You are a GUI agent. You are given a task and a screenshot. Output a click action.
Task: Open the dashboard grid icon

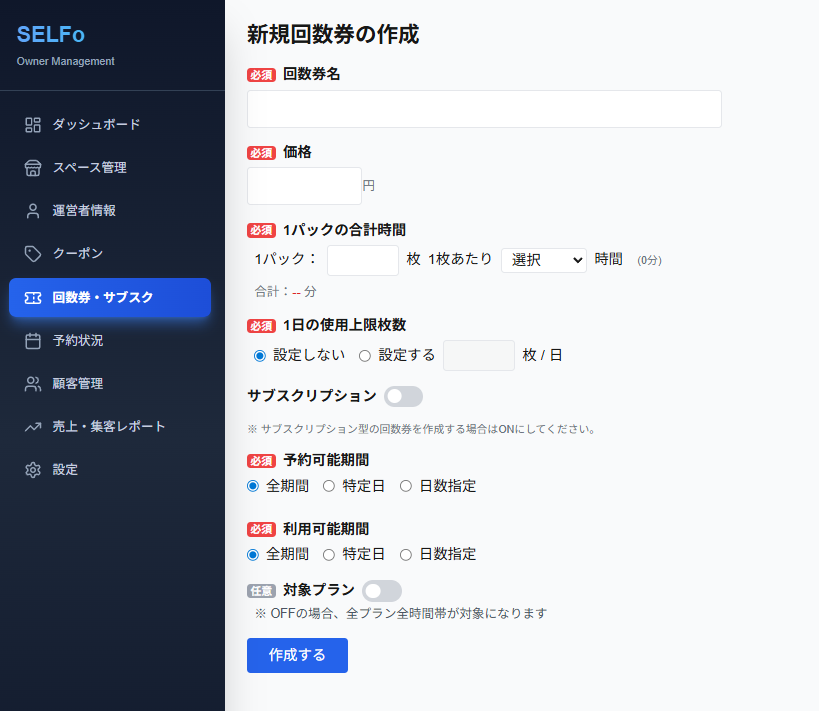pos(33,125)
